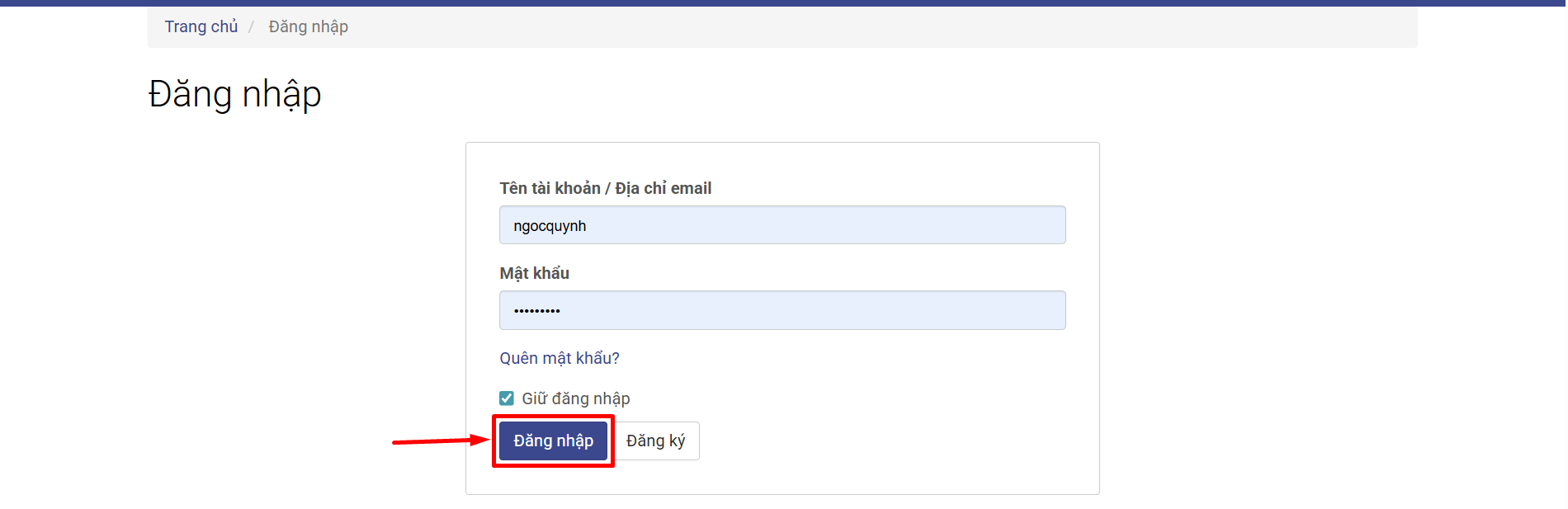
Task: Click the dark blue bar at page top
Action: 784,2
